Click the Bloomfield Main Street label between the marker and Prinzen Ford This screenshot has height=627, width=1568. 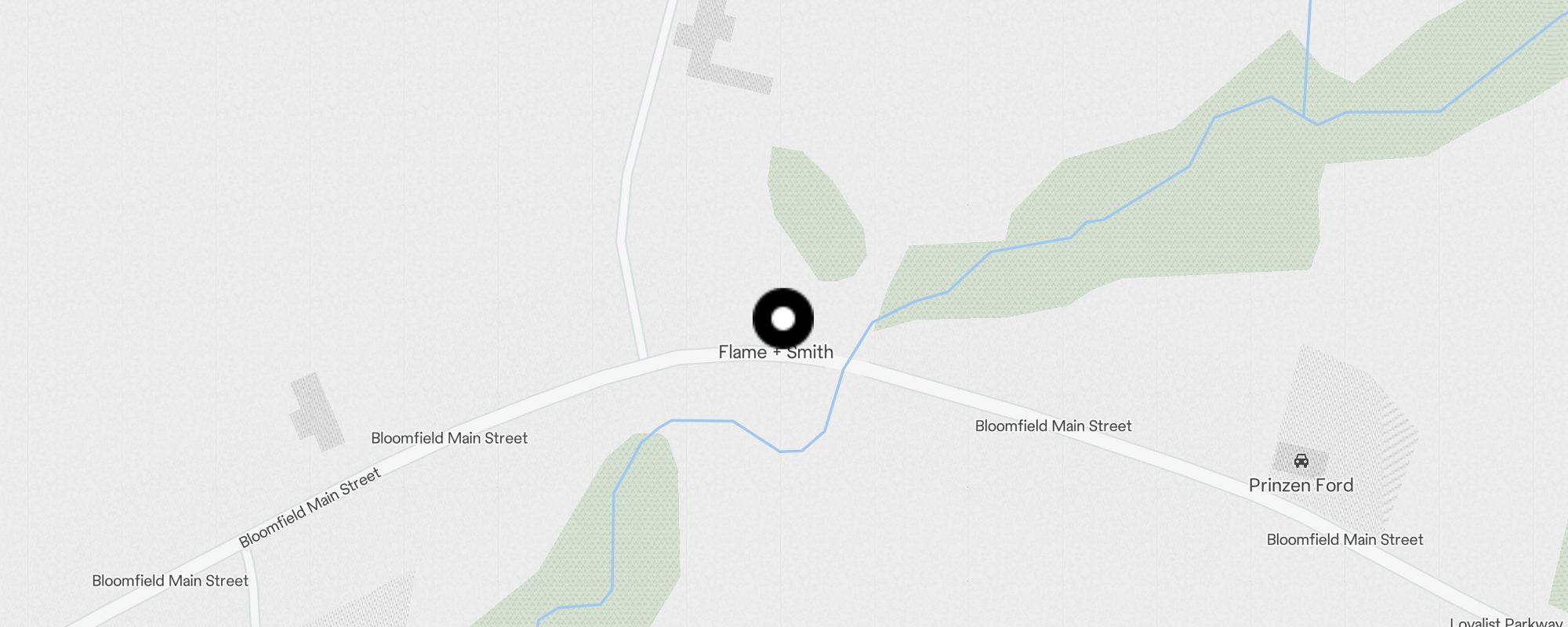[x=1053, y=426]
